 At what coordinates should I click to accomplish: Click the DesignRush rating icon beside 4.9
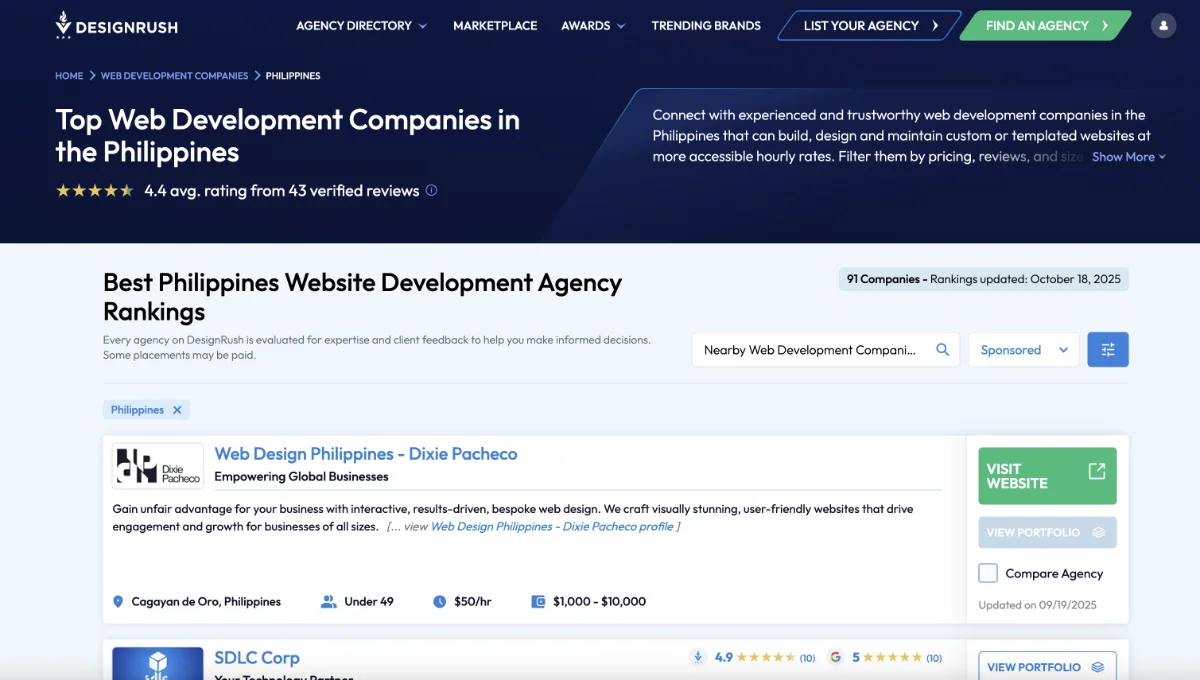(698, 657)
